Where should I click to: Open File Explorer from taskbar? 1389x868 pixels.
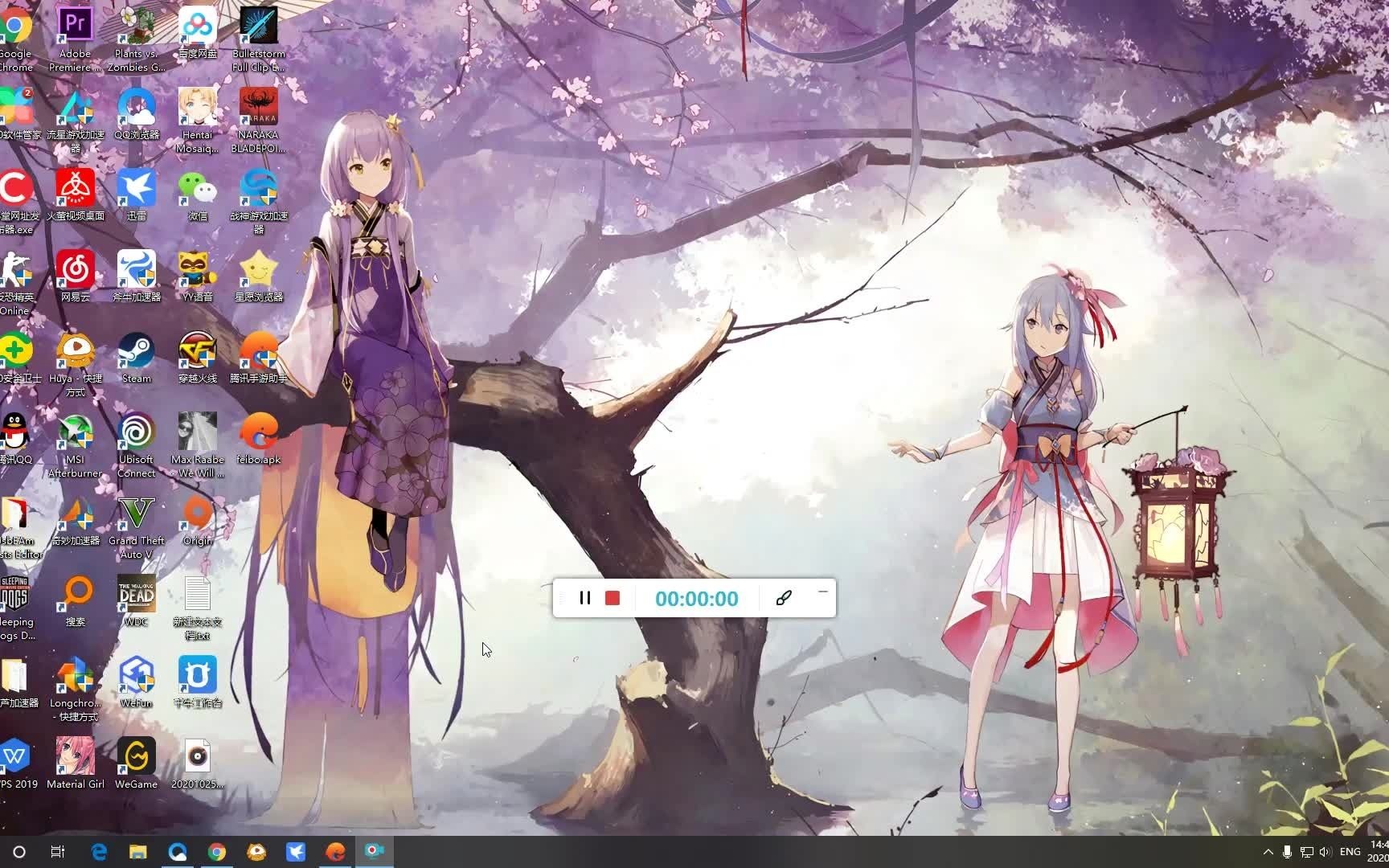click(x=138, y=852)
